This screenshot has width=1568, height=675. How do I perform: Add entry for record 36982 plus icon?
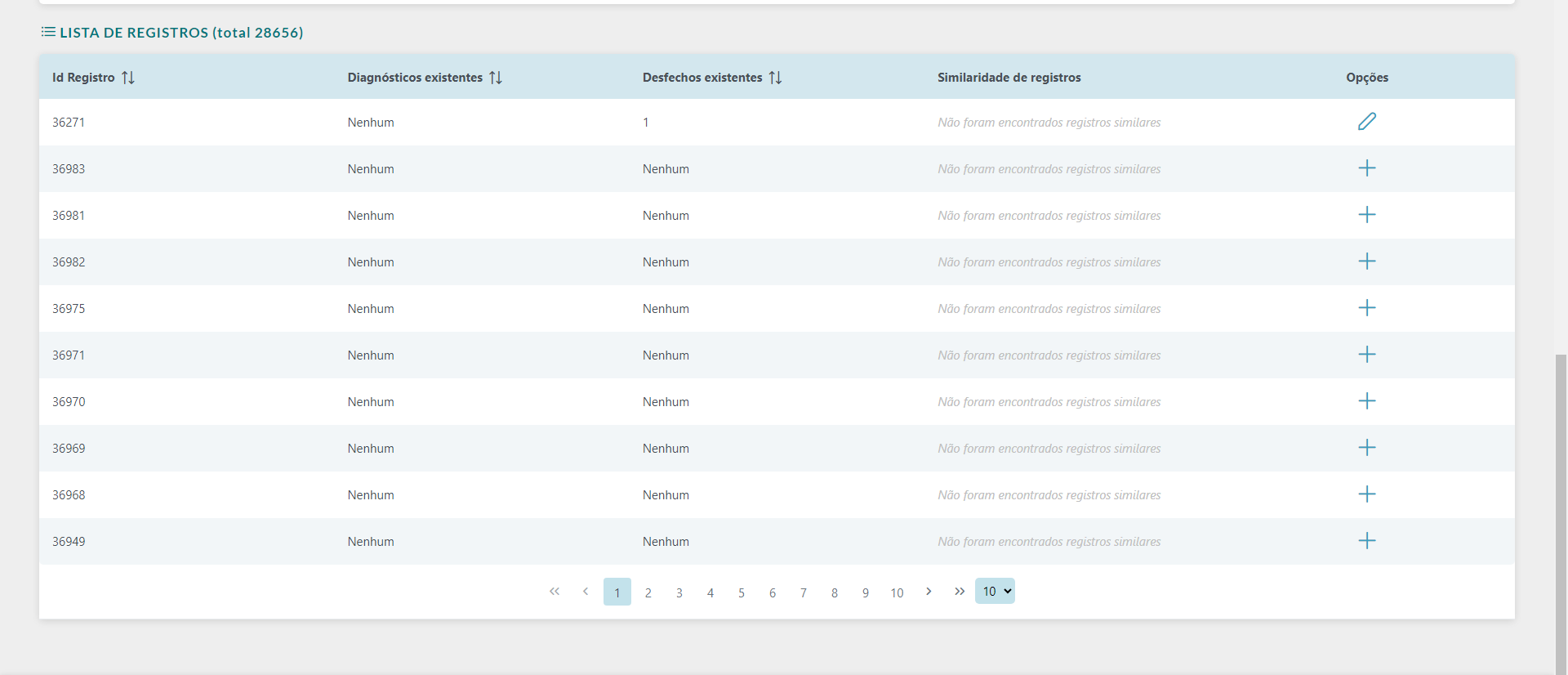[1367, 262]
